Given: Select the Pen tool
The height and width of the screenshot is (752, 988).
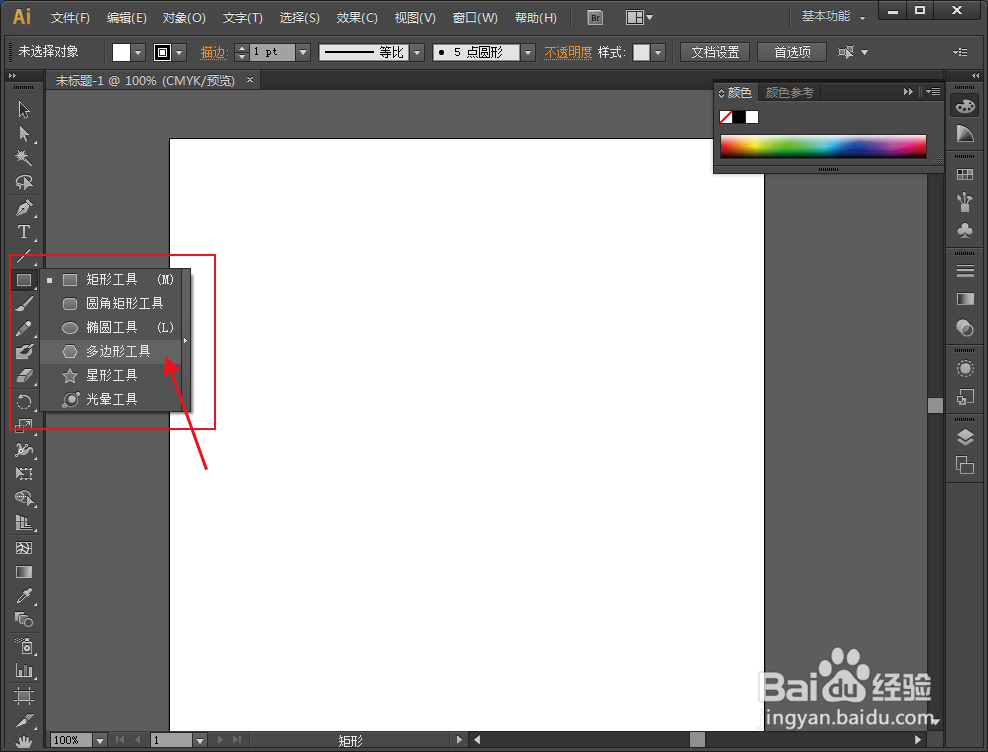Looking at the screenshot, I should [24, 207].
